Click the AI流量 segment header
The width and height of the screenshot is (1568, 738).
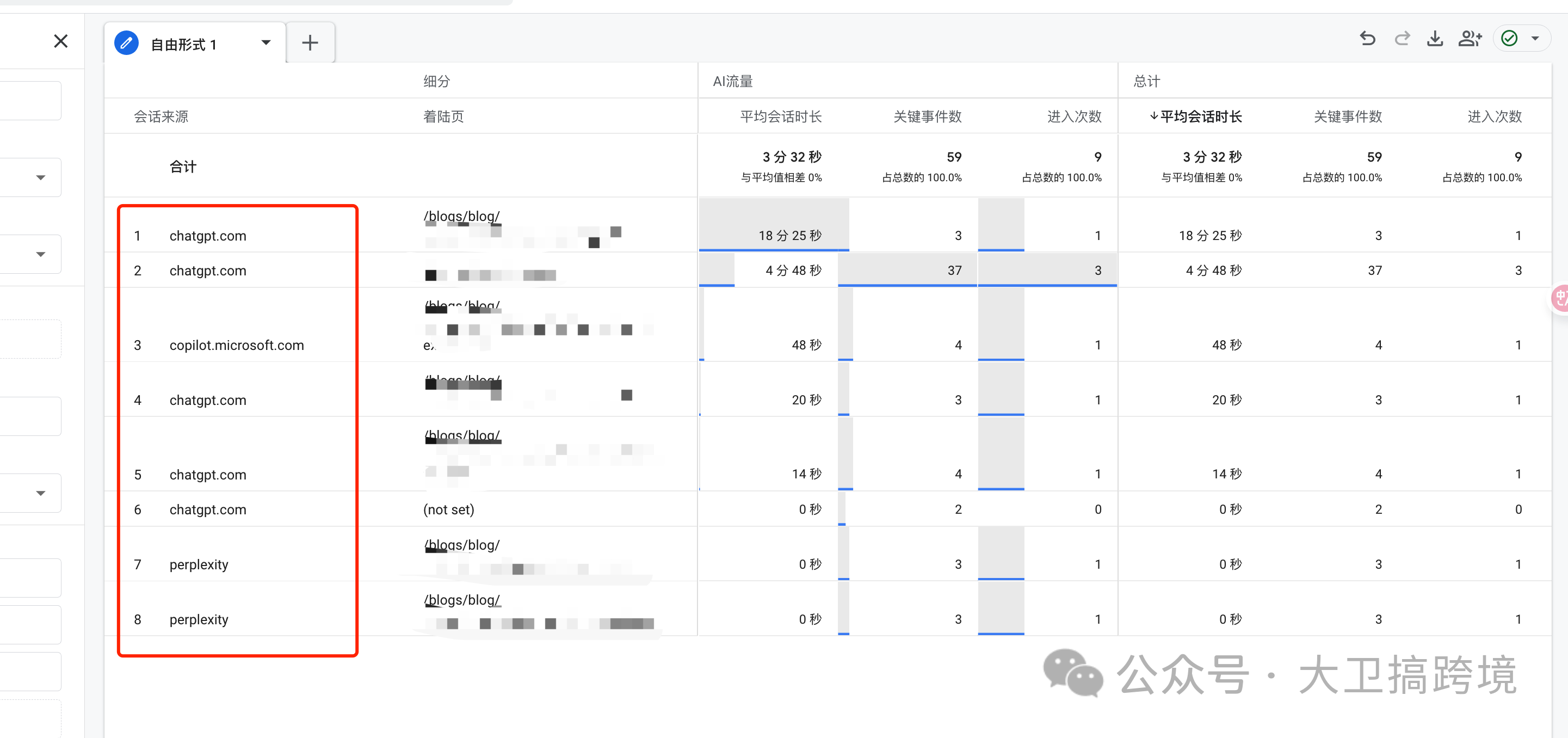[x=733, y=81]
